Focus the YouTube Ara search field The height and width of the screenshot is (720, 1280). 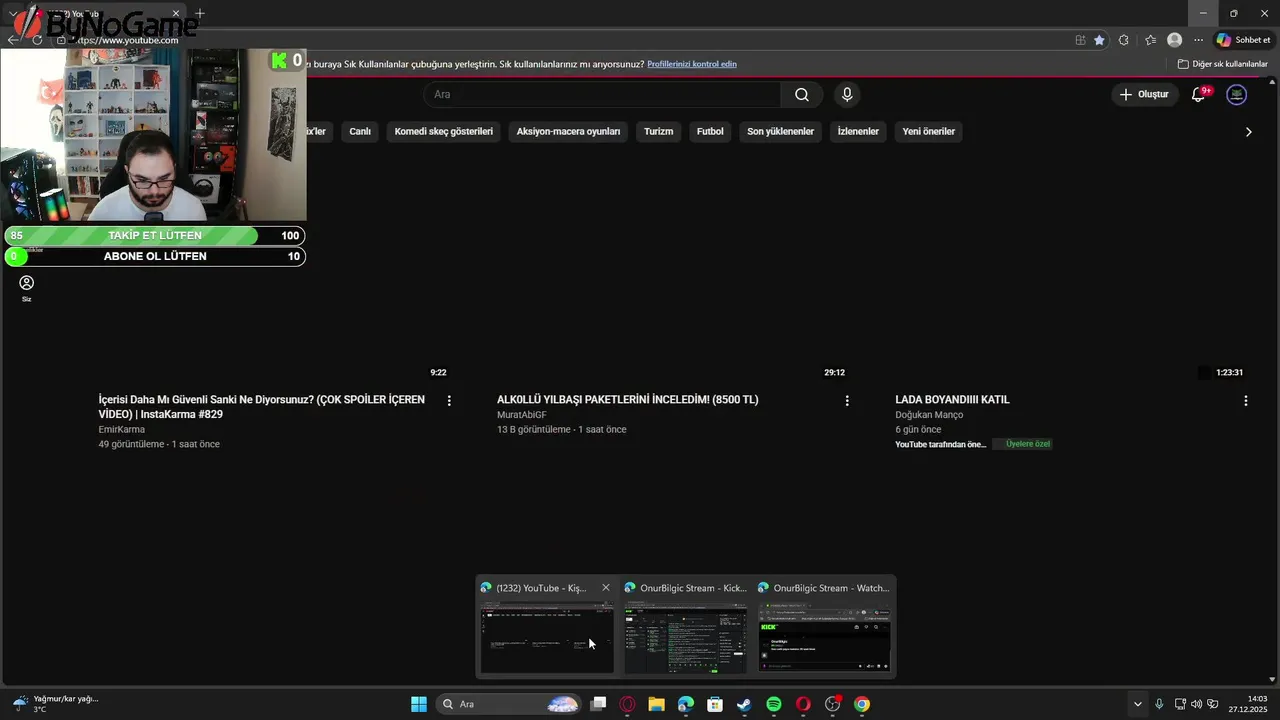(602, 94)
